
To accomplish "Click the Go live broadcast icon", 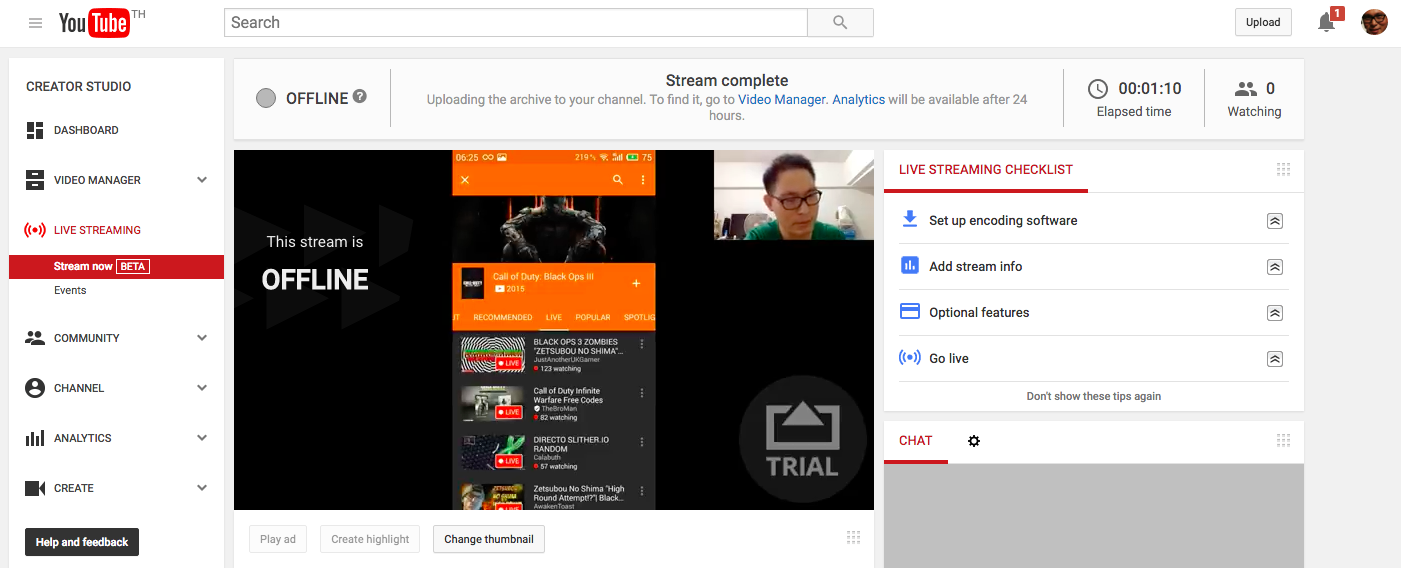I will pyautogui.click(x=910, y=357).
